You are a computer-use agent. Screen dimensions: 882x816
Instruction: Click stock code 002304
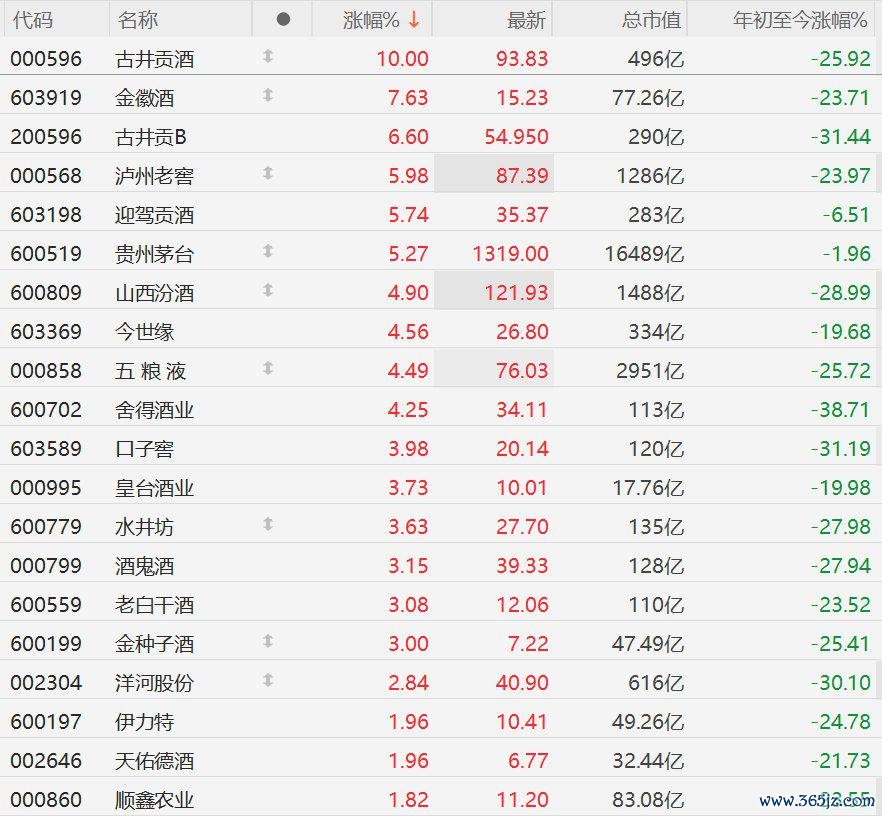click(x=46, y=683)
